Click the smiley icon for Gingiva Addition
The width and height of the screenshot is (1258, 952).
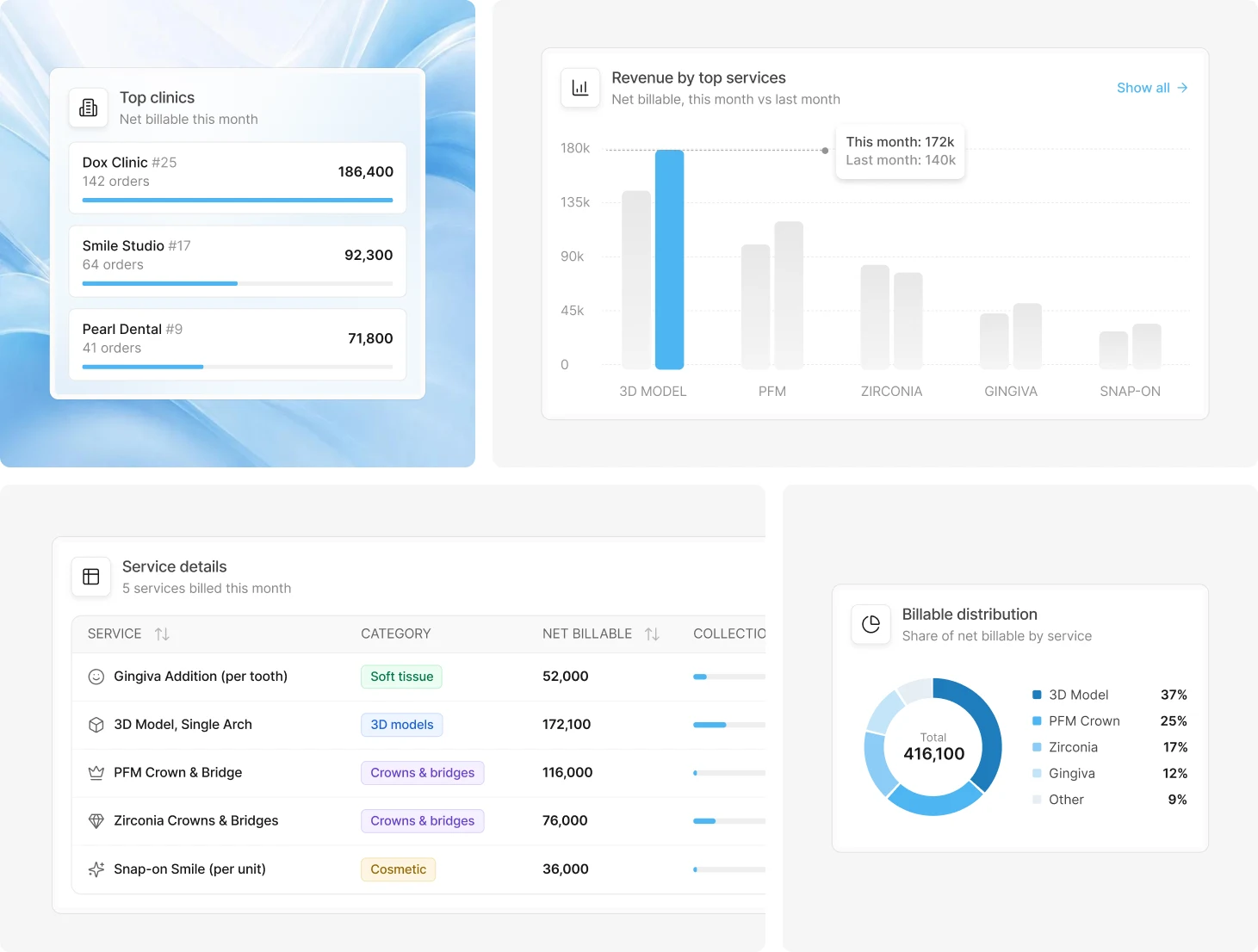point(96,677)
